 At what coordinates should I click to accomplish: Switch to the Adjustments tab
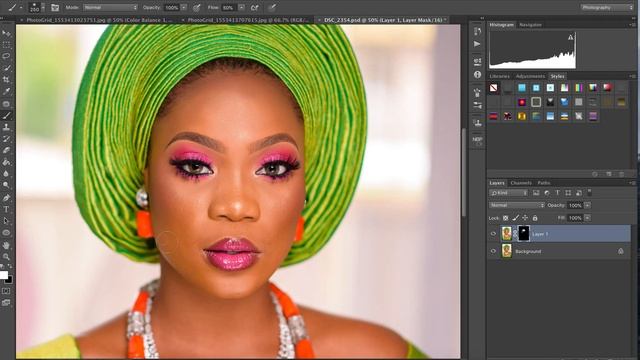[x=530, y=76]
